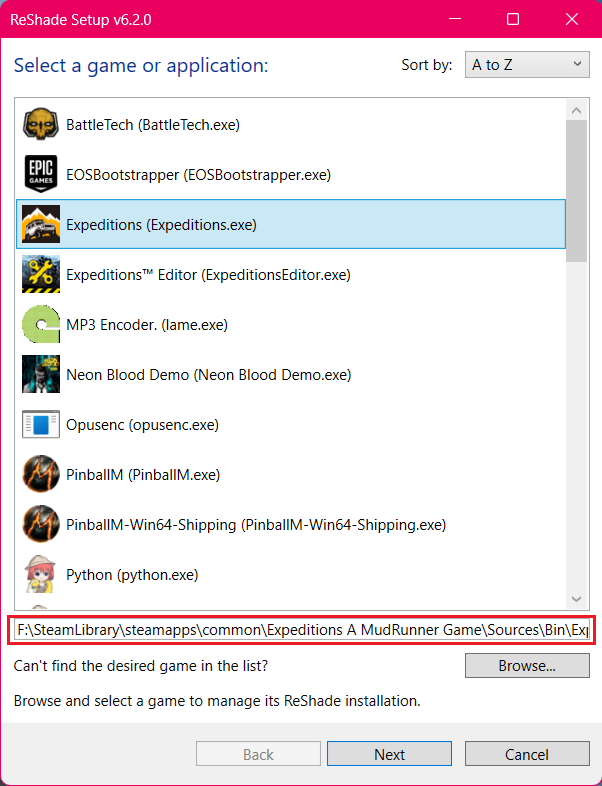Proceed with the Next button
Viewport: 602px width, 786px height.
[x=389, y=754]
